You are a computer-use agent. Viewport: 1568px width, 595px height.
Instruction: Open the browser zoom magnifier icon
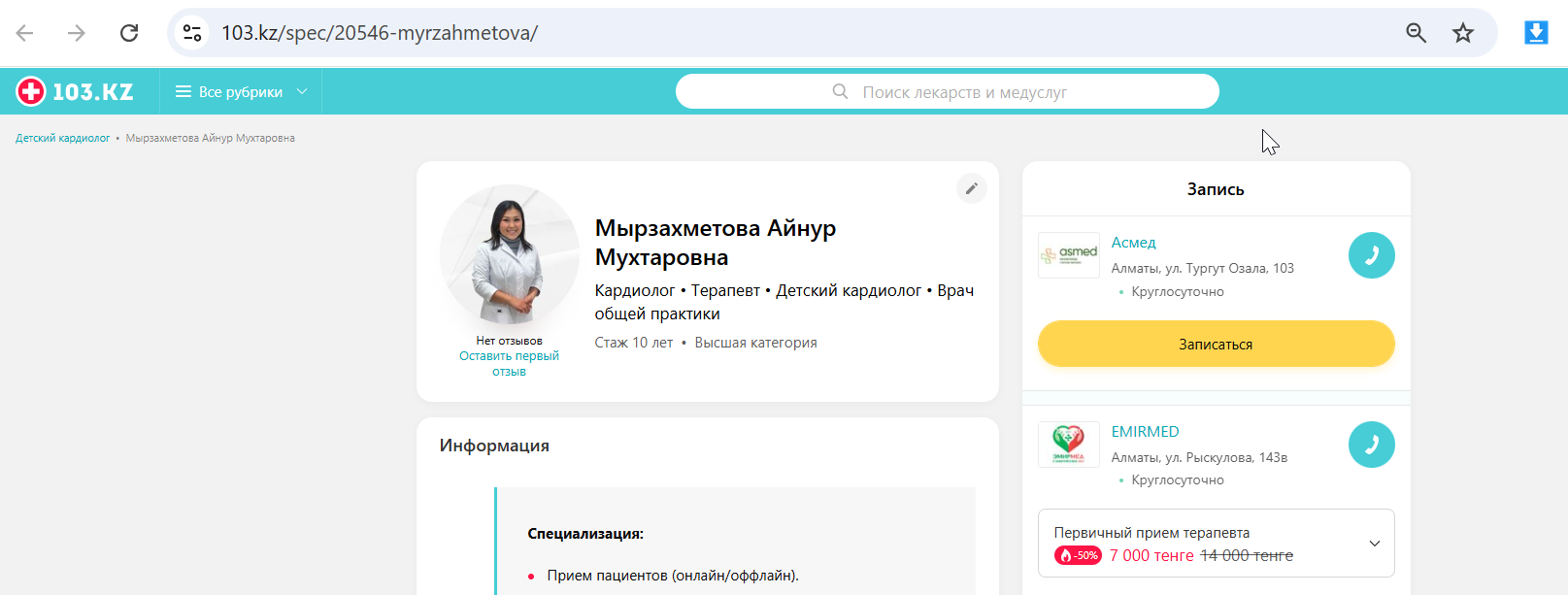click(1417, 33)
